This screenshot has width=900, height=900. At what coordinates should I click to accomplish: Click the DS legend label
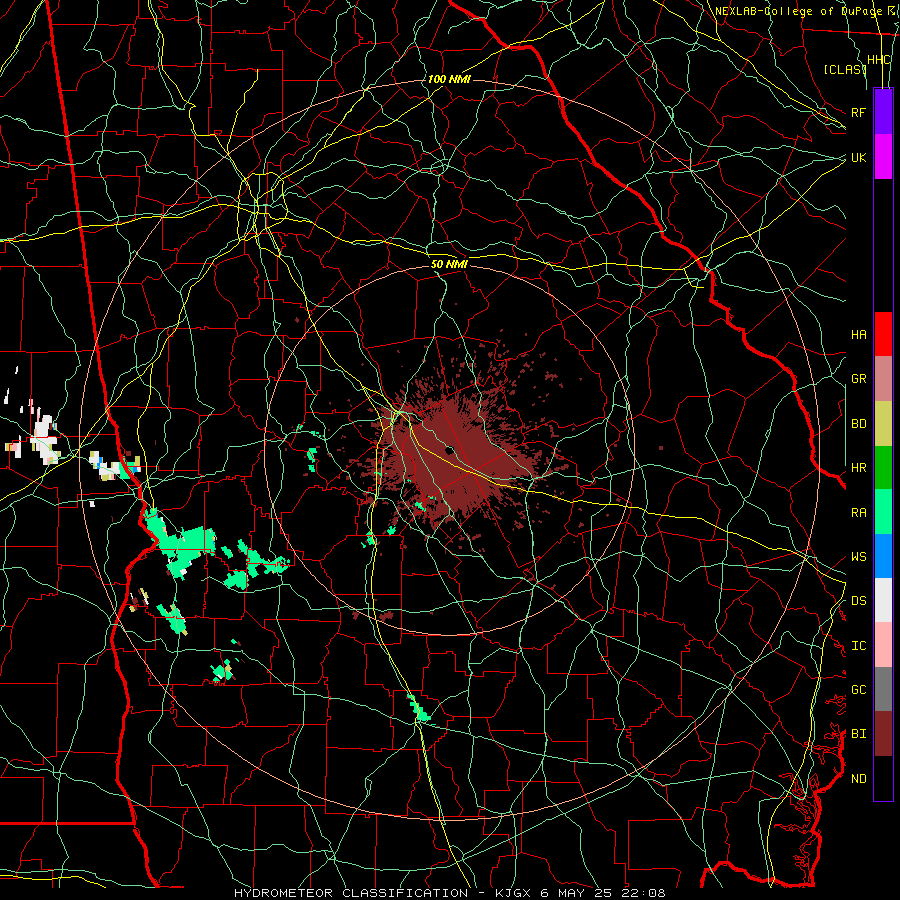coord(858,601)
